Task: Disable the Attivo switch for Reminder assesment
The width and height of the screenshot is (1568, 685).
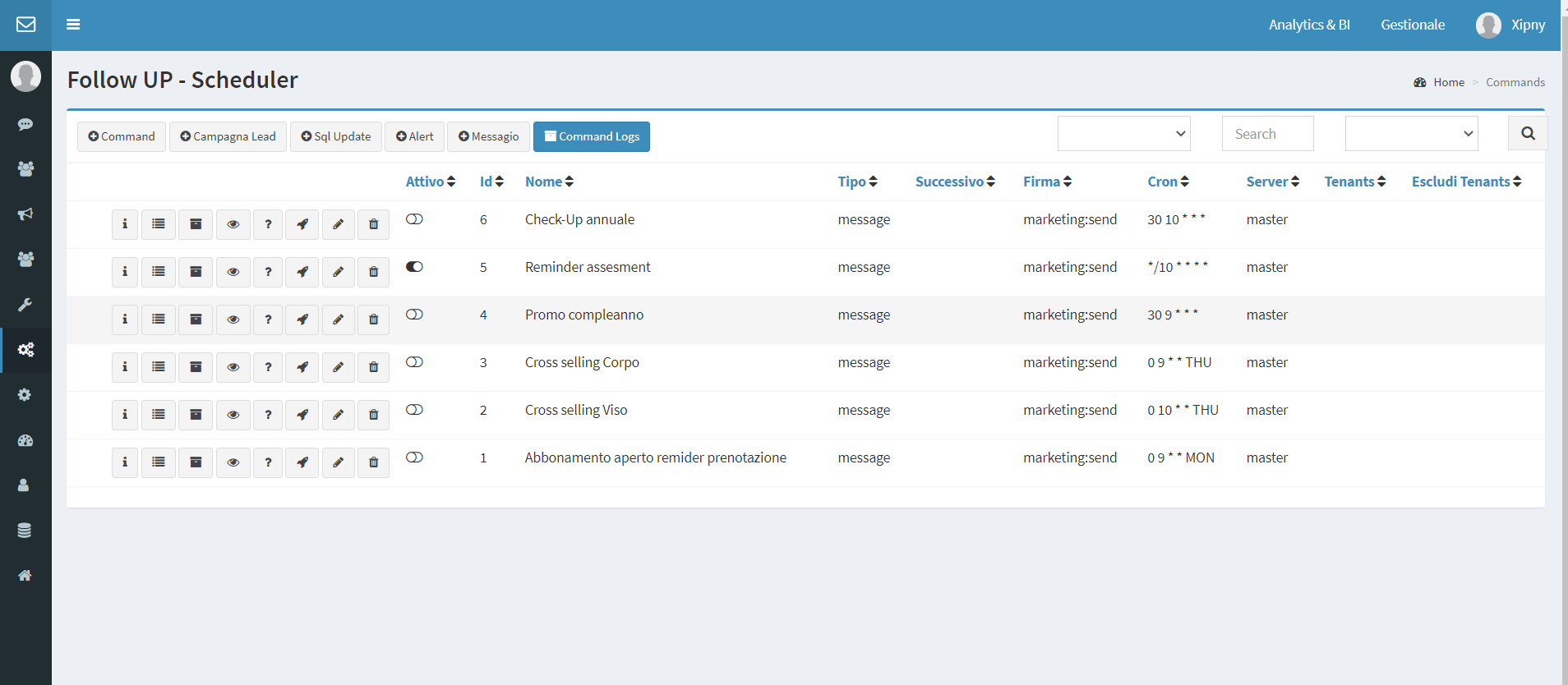Action: (414, 267)
